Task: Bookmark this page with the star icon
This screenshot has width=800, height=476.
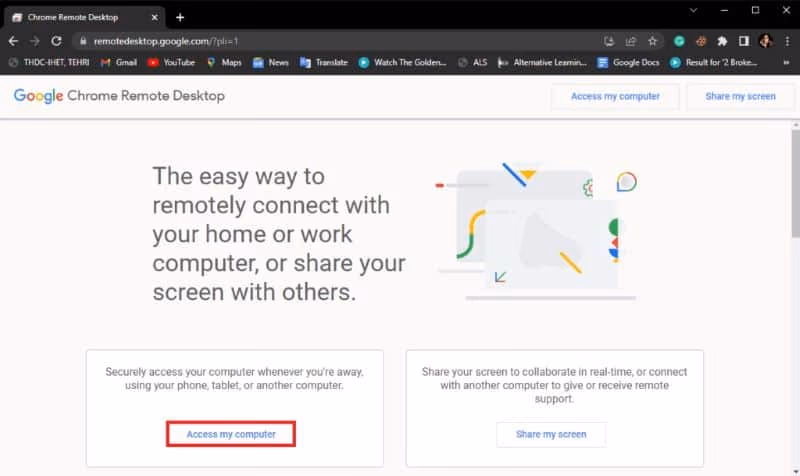Action: [653, 41]
